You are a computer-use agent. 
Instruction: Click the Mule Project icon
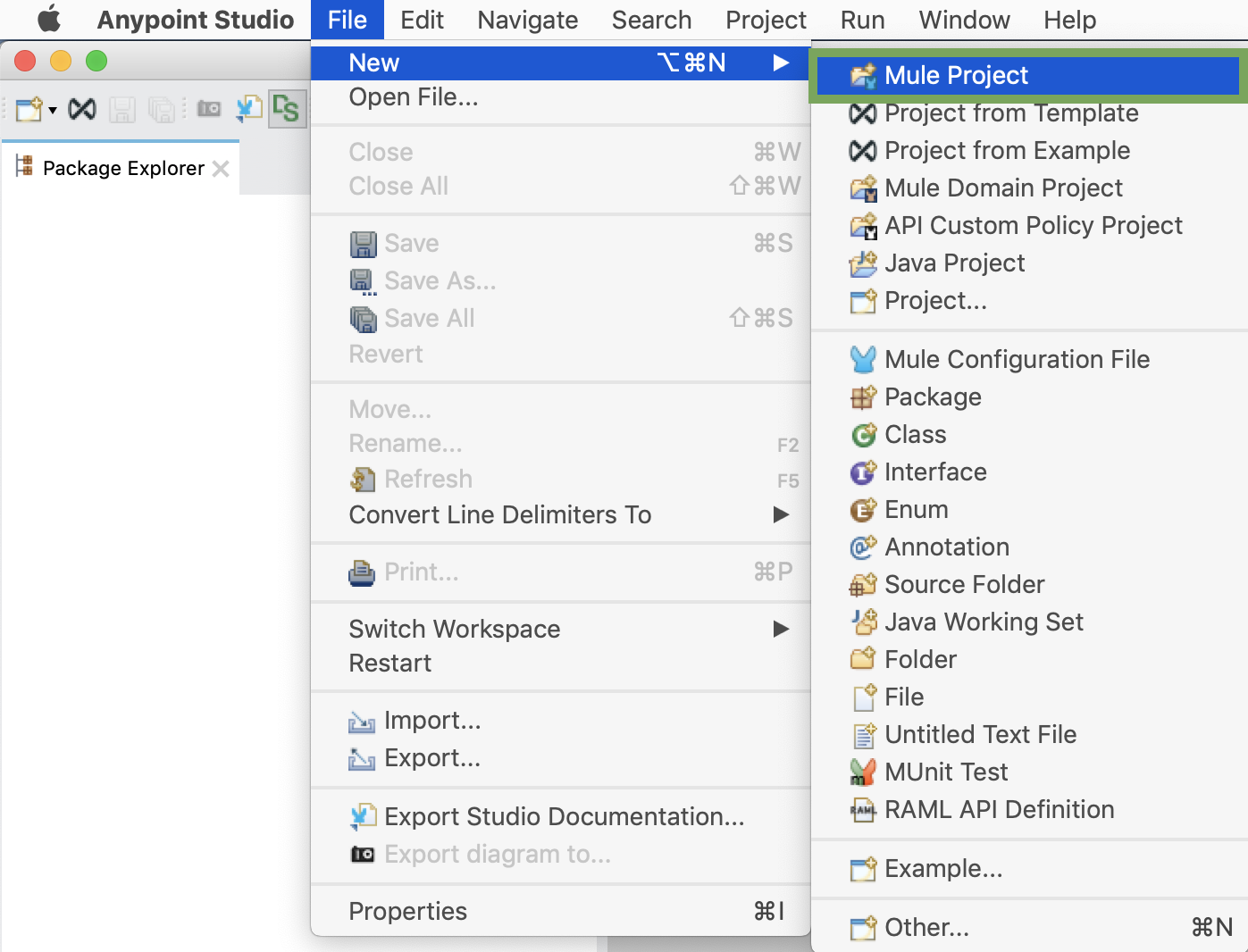click(862, 76)
